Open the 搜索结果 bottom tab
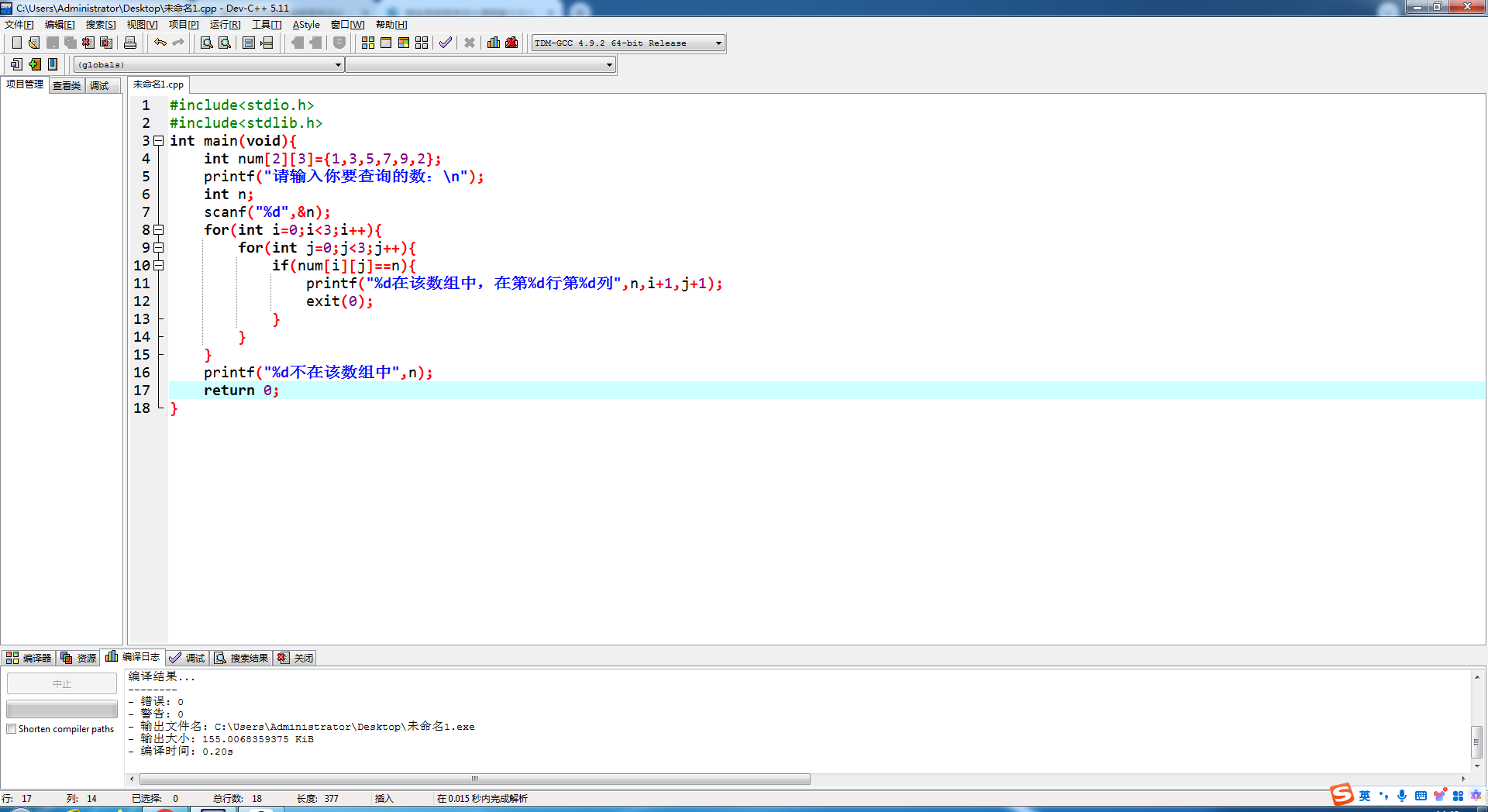The image size is (1488, 812). 241,658
